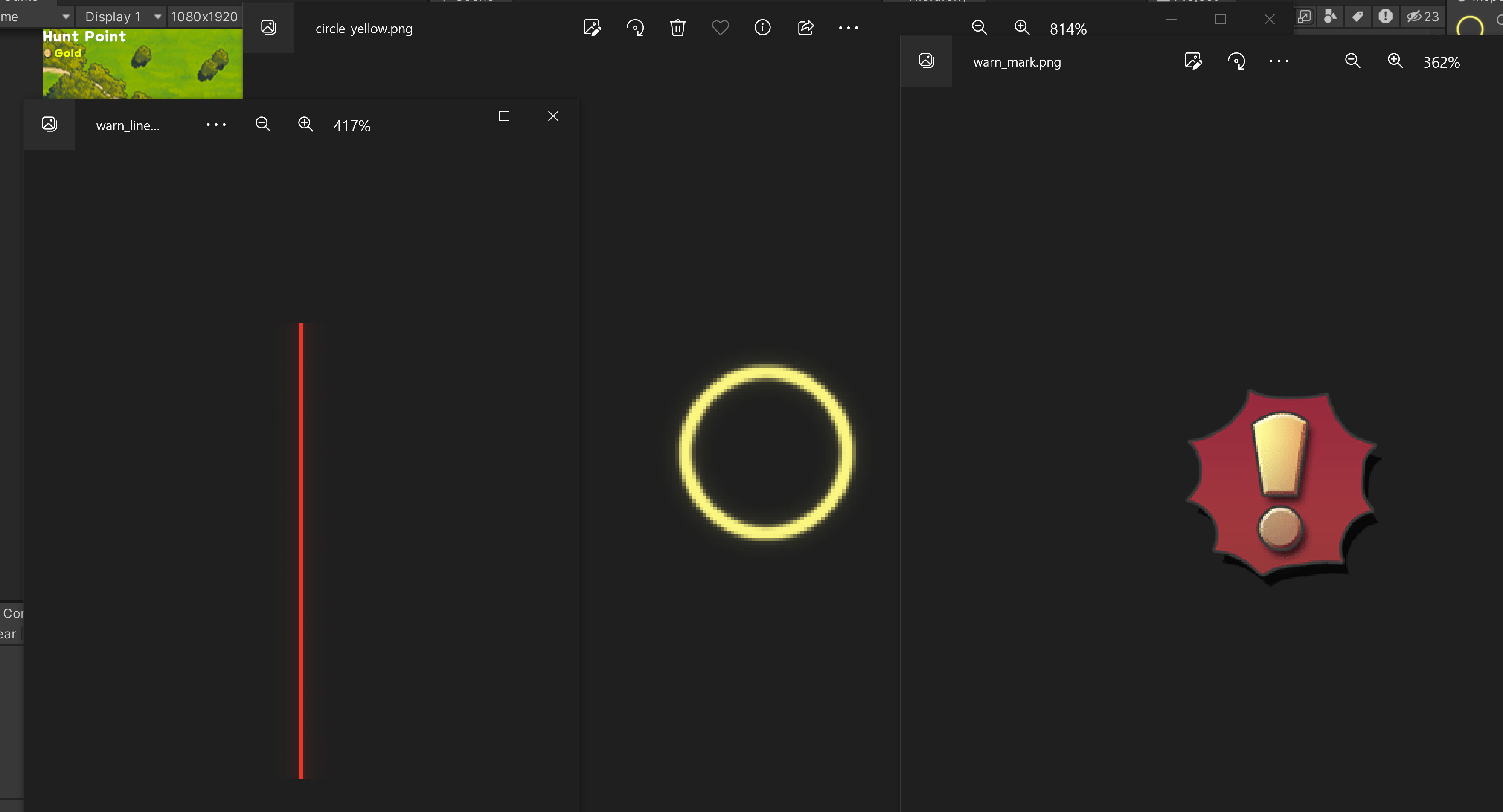Zoom out in the warn_line viewer
The image size is (1503, 812).
tap(263, 124)
